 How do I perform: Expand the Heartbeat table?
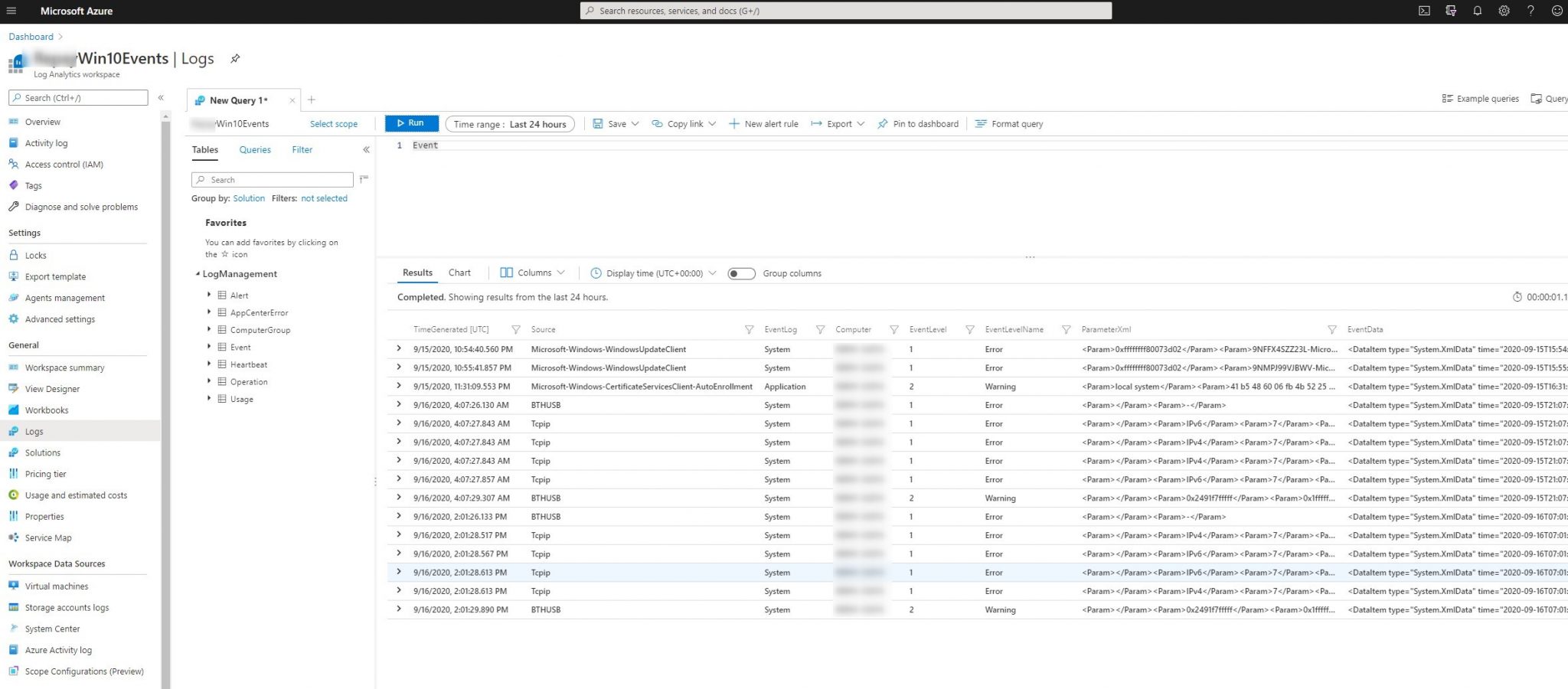[209, 364]
